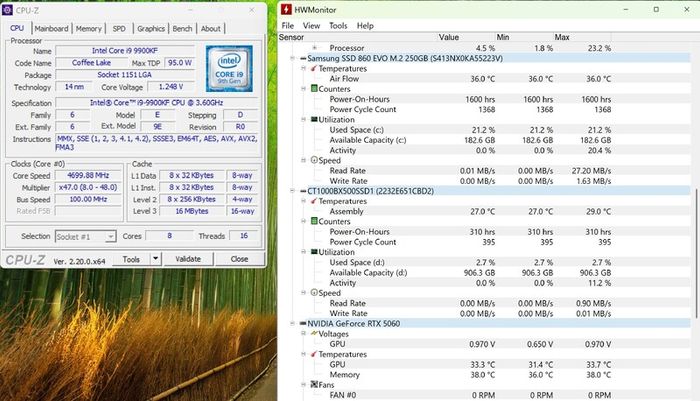
Task: Open the File menu in HWMonitor
Action: pyautogui.click(x=288, y=25)
